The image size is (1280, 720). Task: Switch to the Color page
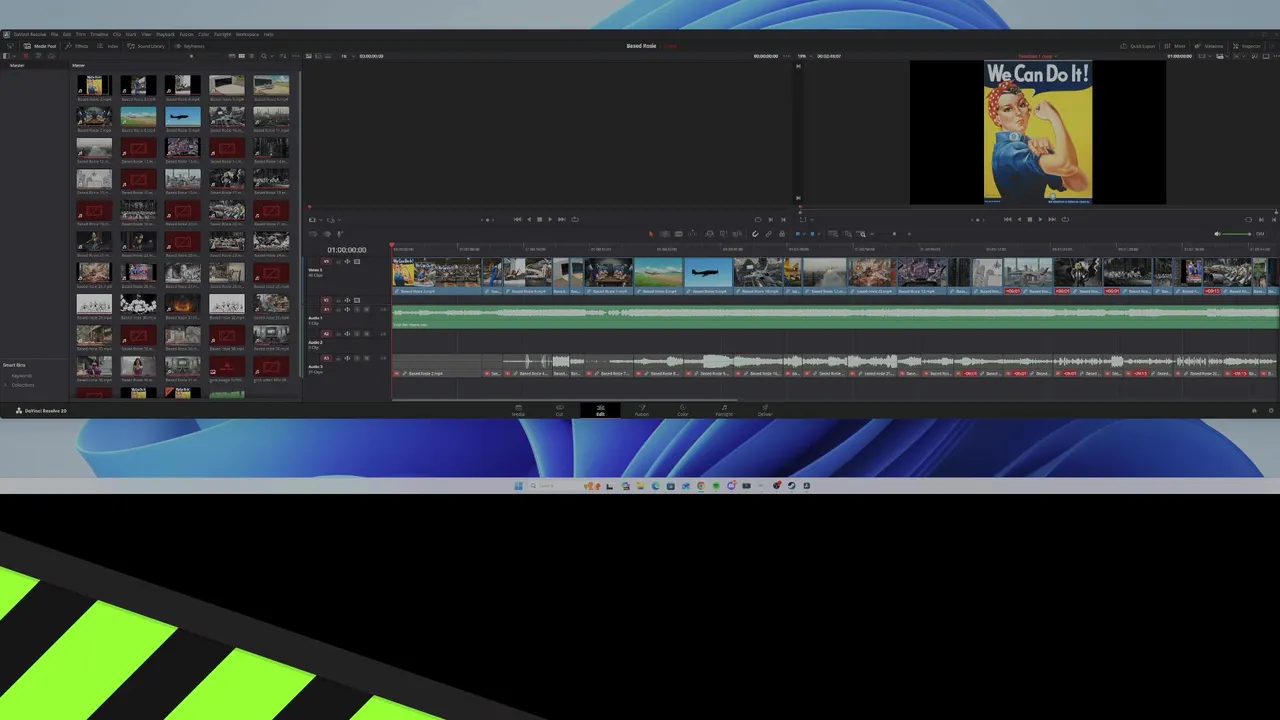682,410
